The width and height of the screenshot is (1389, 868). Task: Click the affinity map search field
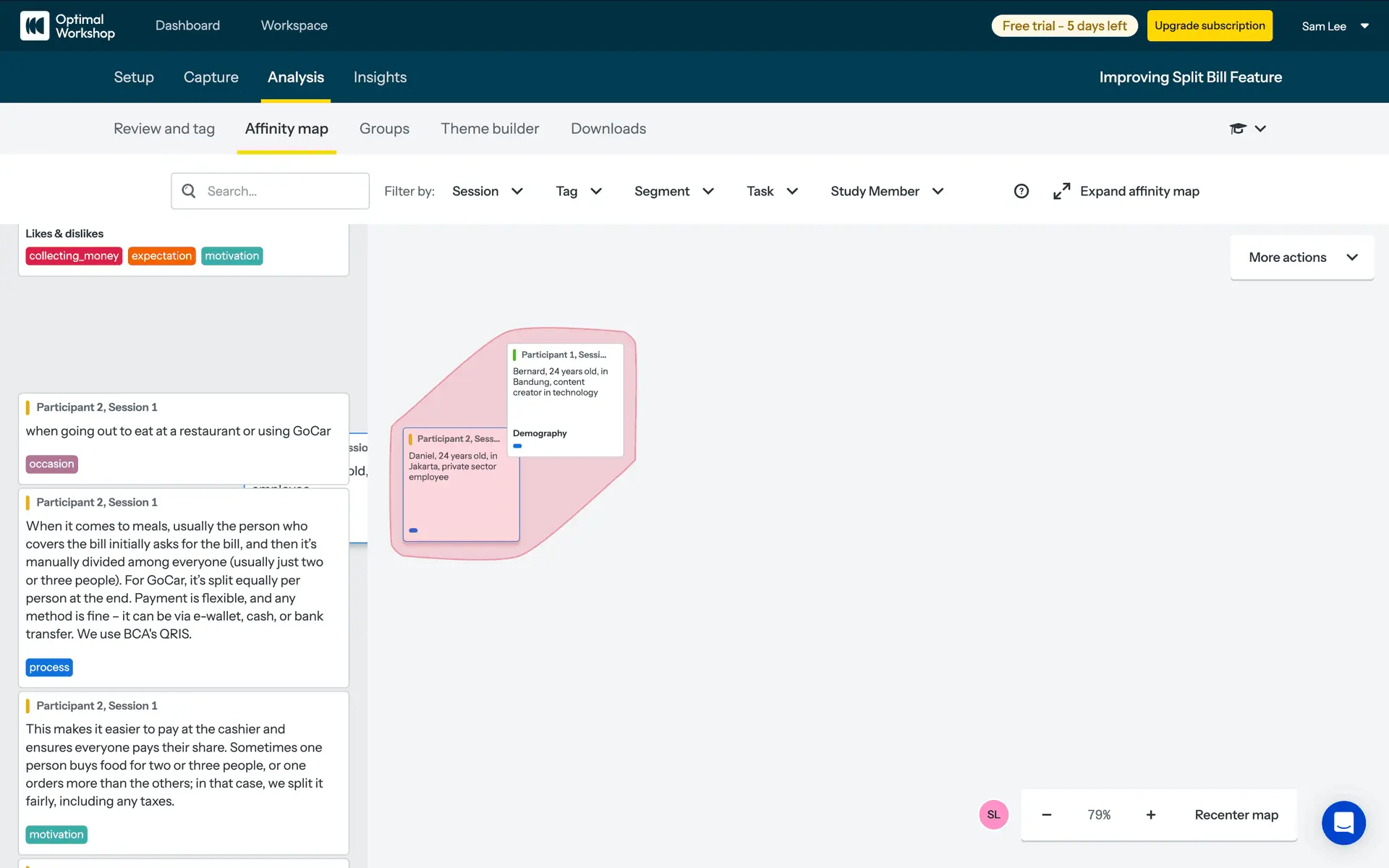coord(282,191)
